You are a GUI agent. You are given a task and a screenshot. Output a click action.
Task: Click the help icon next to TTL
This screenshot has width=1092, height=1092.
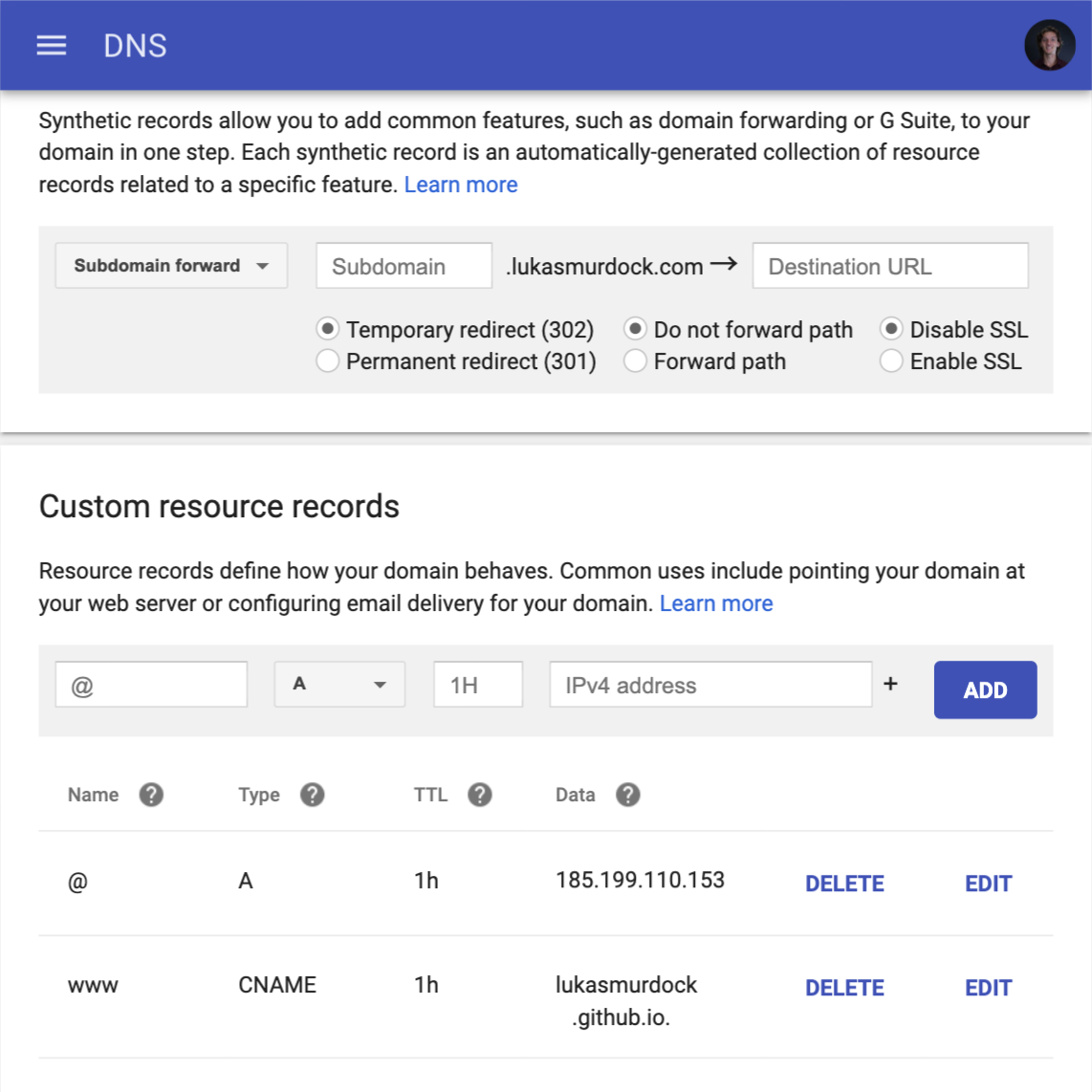point(479,795)
